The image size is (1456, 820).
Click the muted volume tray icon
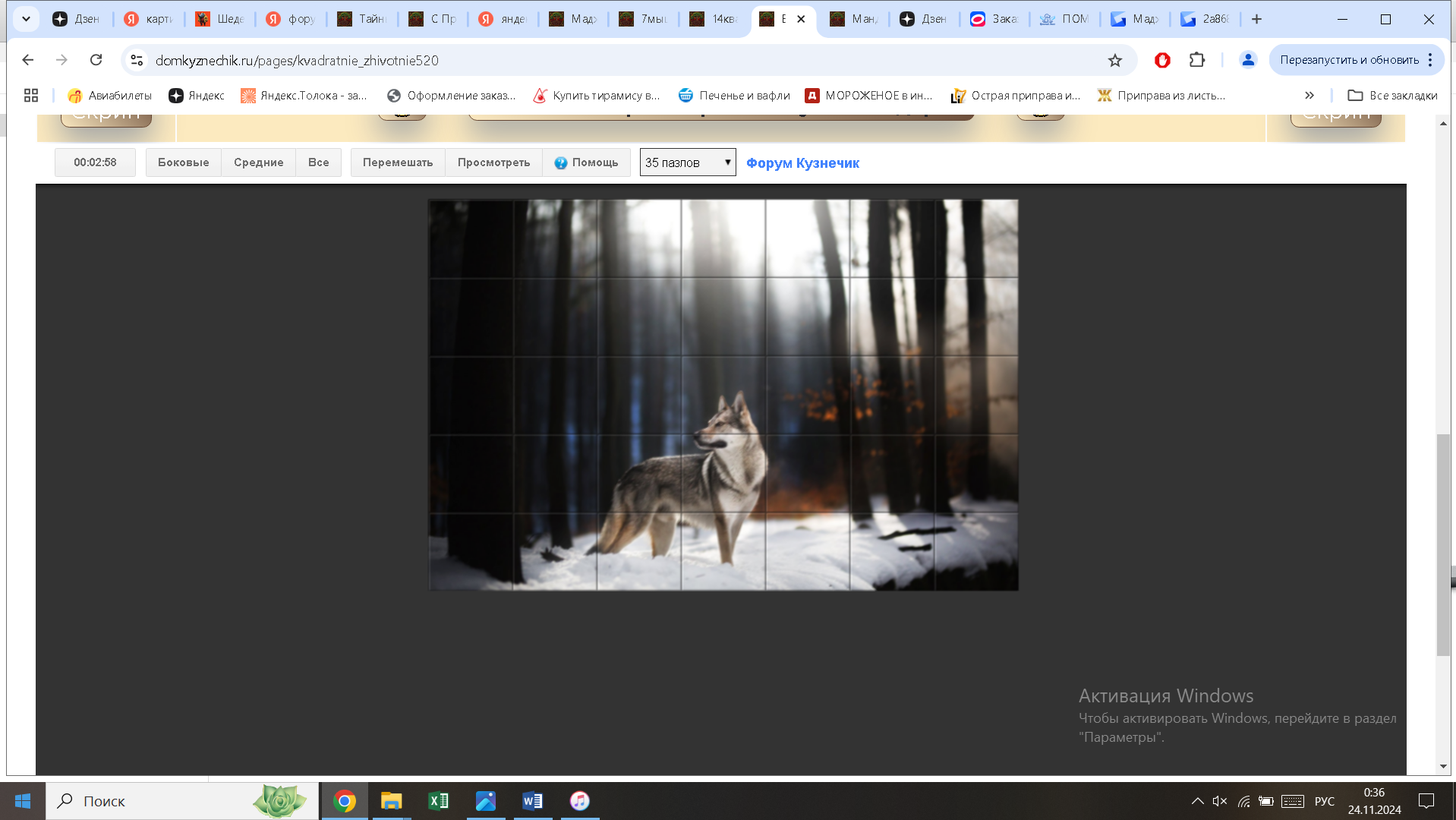tap(1220, 801)
